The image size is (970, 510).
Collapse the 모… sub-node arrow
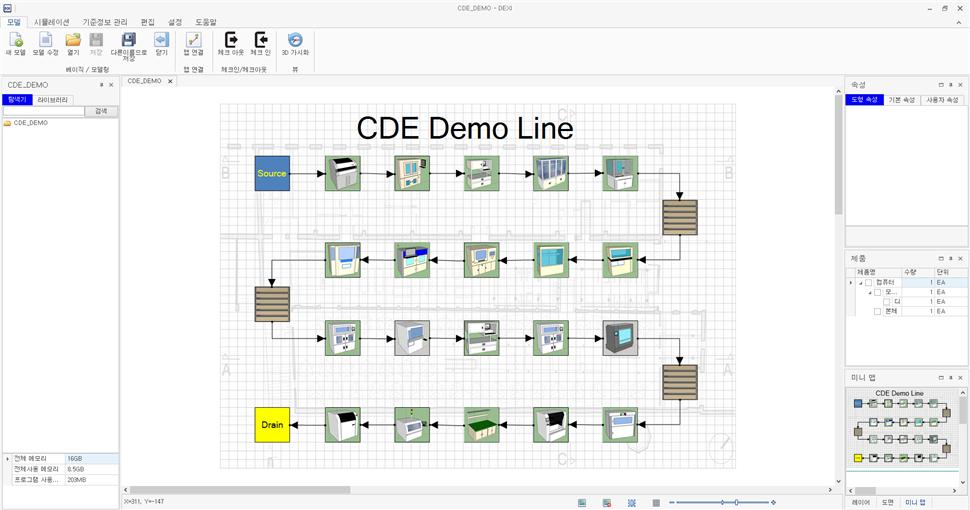pos(869,292)
